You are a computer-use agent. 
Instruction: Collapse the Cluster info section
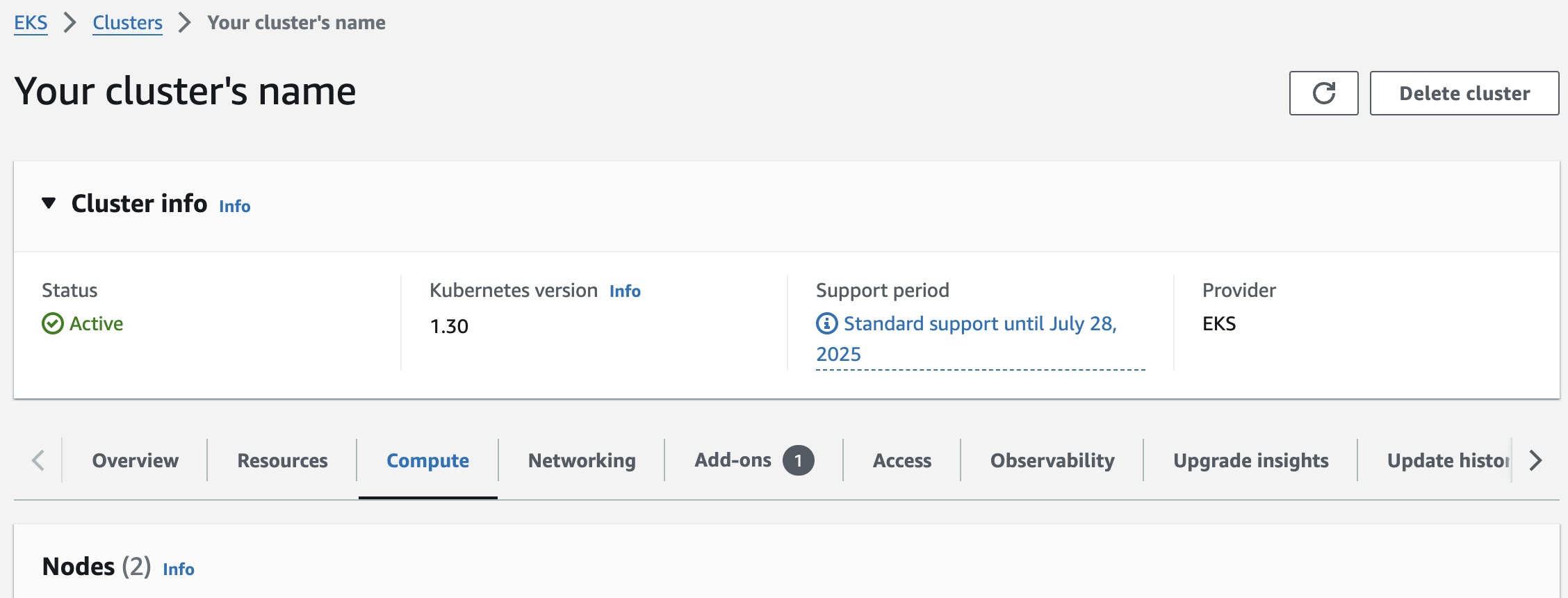tap(47, 204)
